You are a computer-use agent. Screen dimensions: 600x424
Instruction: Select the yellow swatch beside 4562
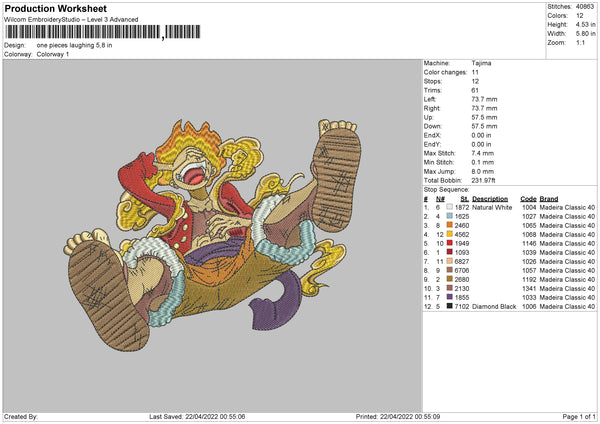click(x=449, y=234)
